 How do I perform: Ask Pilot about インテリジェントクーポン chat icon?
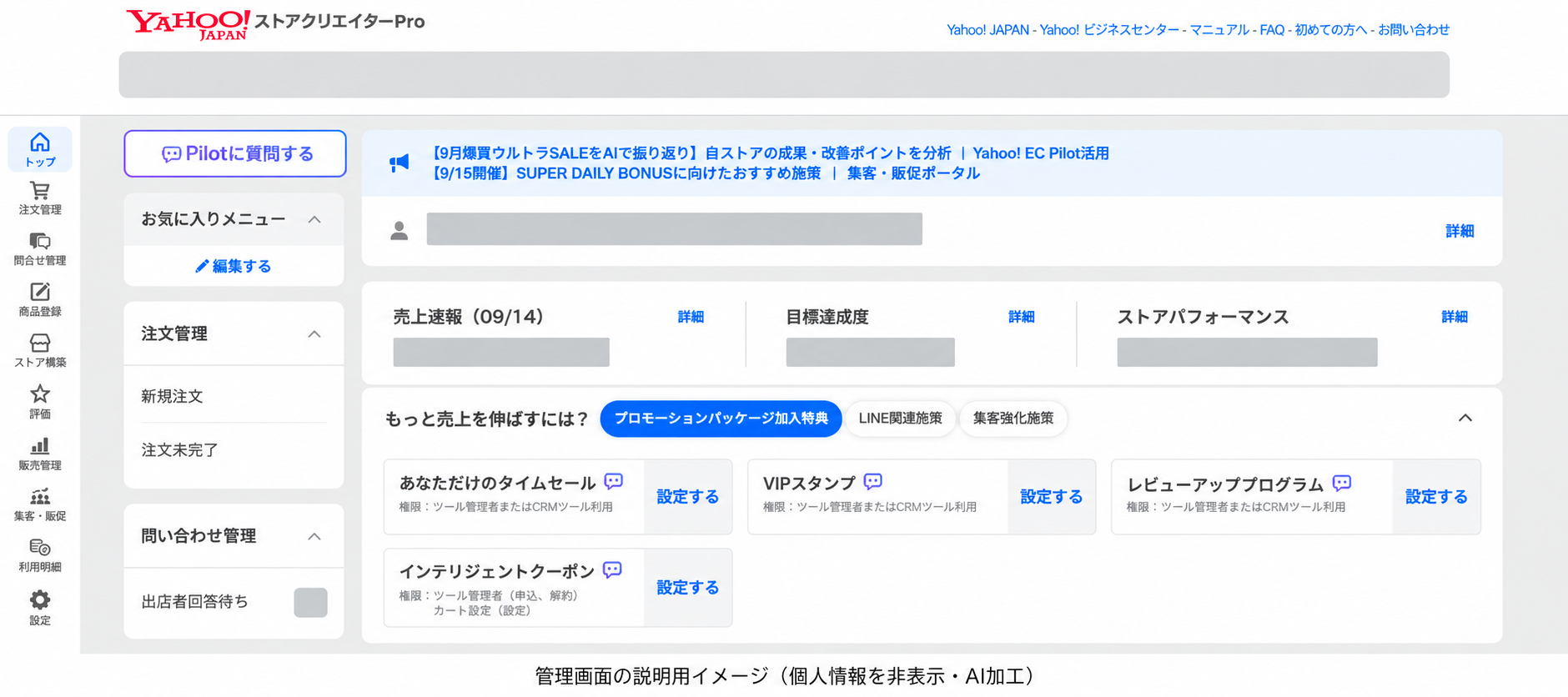click(x=612, y=570)
